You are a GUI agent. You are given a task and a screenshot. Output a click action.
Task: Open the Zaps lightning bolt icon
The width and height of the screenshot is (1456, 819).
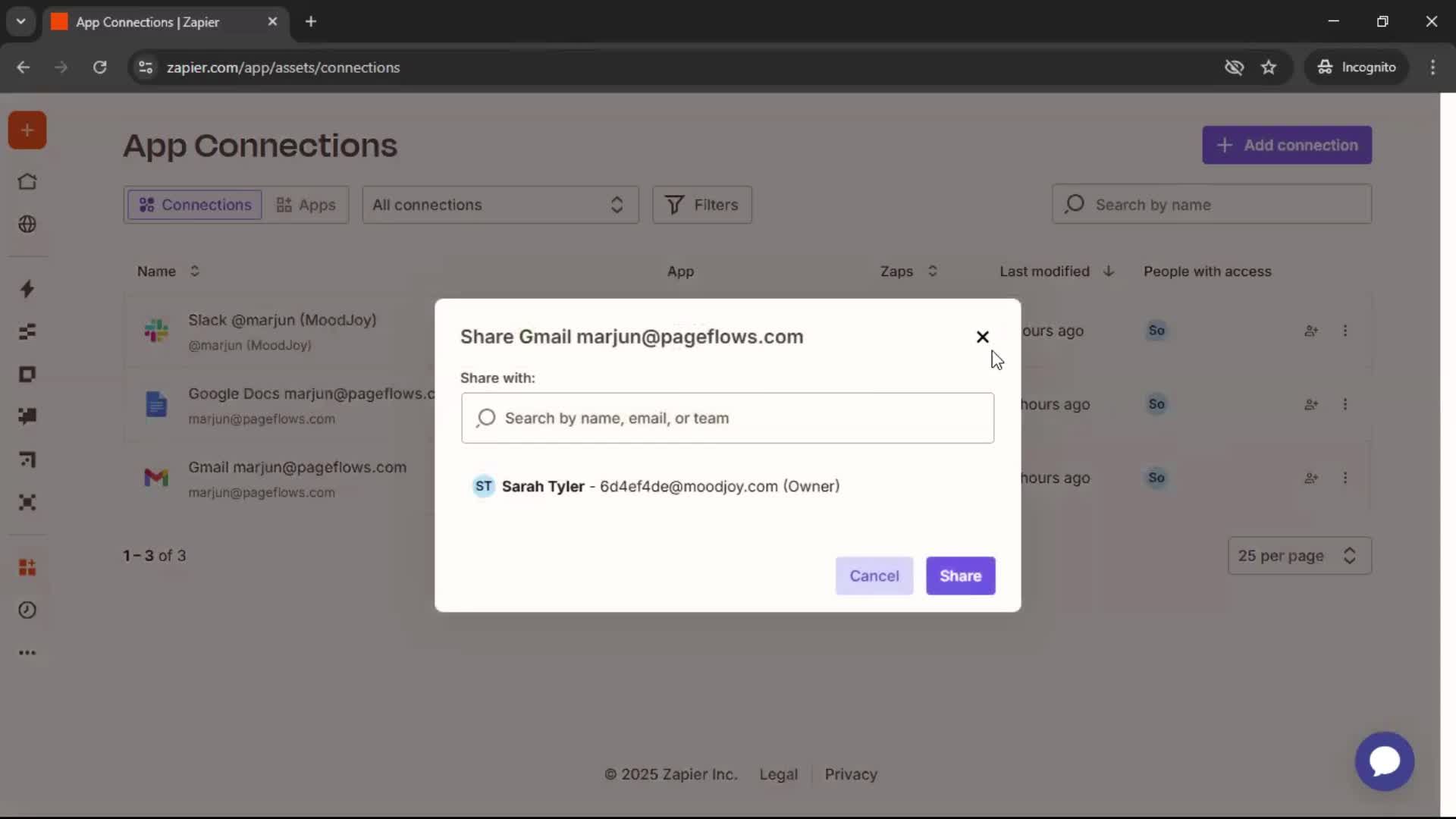click(x=27, y=289)
